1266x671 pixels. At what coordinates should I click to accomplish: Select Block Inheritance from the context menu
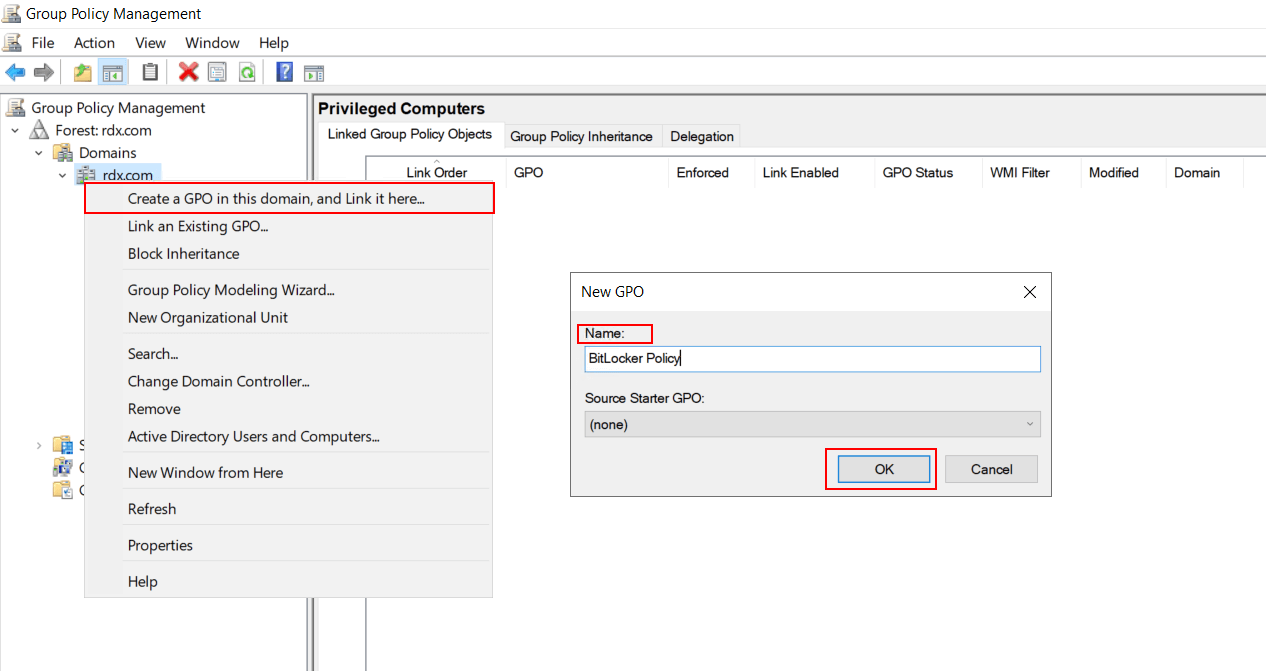pos(183,253)
